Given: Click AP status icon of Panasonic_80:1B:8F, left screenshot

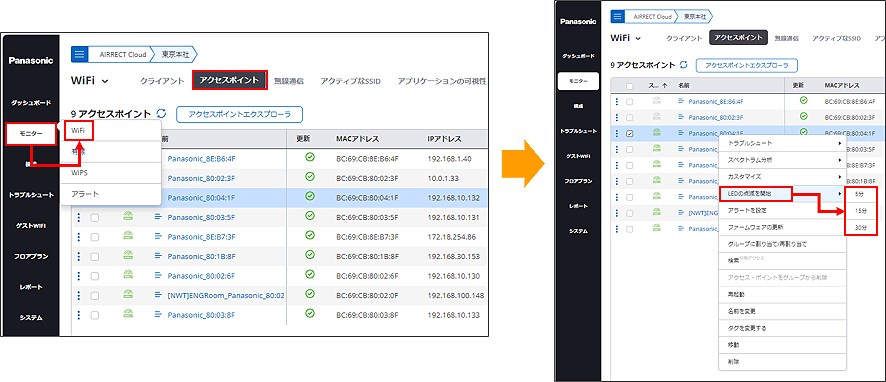Looking at the screenshot, I should (x=128, y=256).
